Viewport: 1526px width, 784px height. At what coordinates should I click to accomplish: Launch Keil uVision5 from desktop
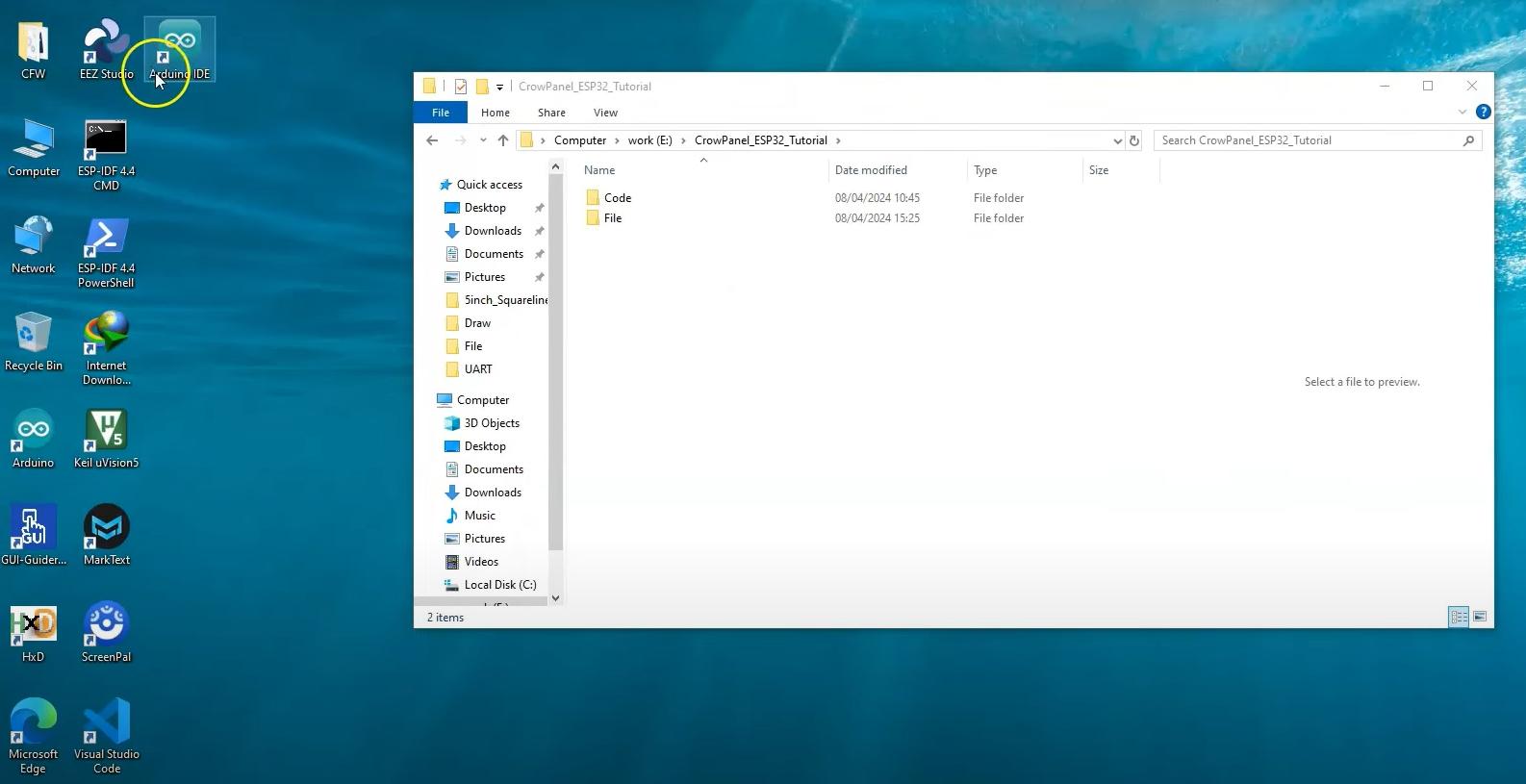106,440
